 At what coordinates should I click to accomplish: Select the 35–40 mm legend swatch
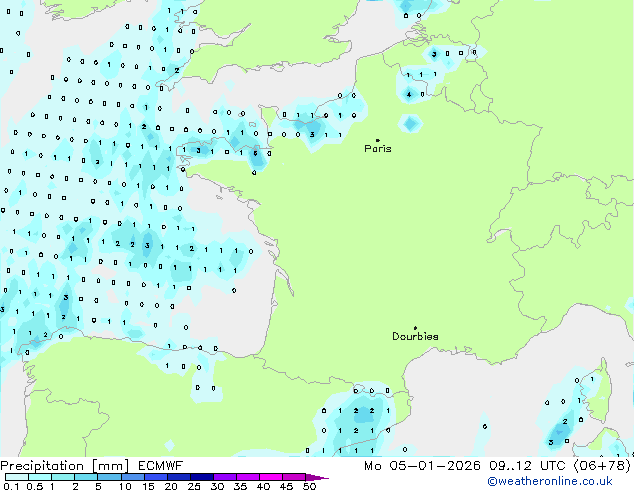point(248,477)
